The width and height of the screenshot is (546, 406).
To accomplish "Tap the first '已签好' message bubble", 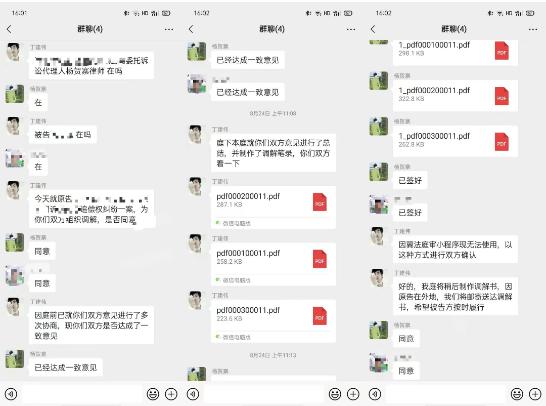I will point(410,180).
